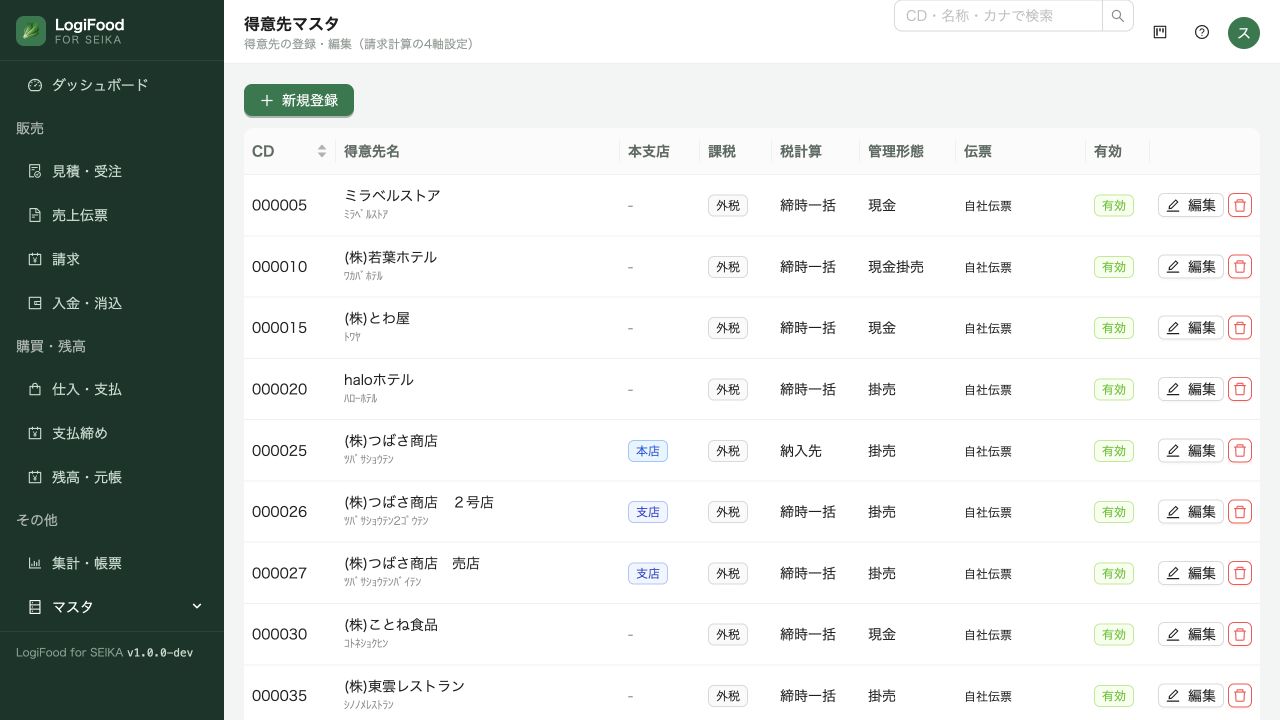This screenshot has width=1280, height=720.
Task: Edit row 000027 つばさ商店 売店
Action: pyautogui.click(x=1191, y=573)
